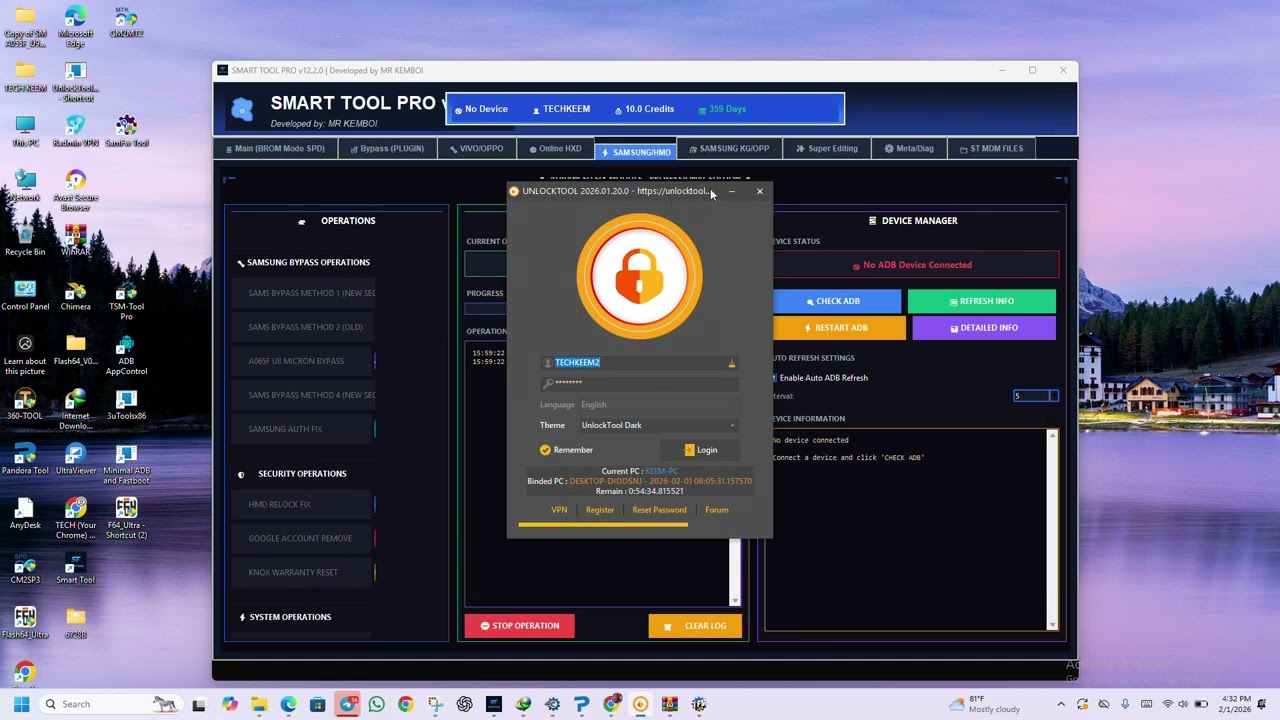Open File Explorer from the taskbar
Screen dimensions: 1280x720
pyautogui.click(x=259, y=704)
